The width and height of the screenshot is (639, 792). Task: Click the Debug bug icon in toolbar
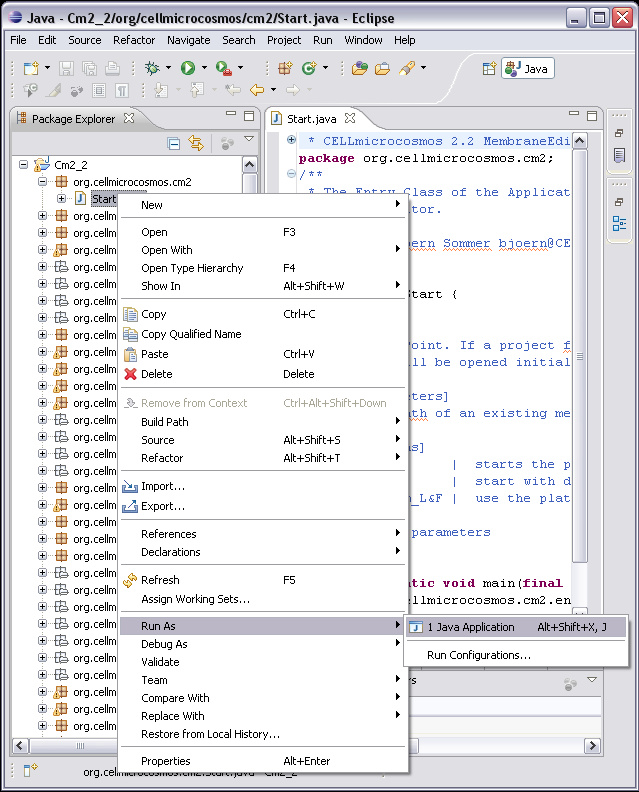(152, 68)
